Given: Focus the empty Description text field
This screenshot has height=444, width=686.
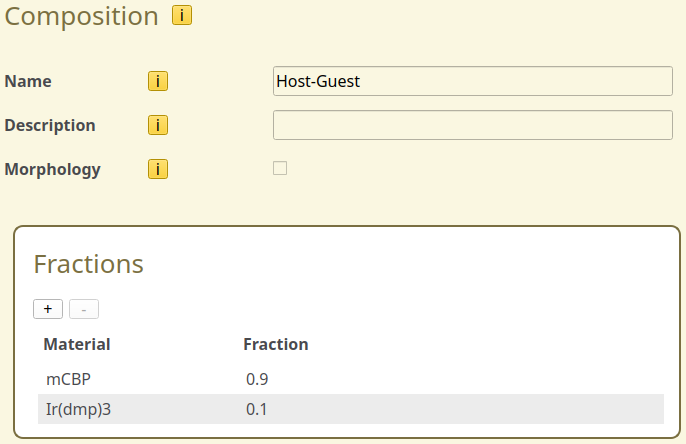Looking at the screenshot, I should click(472, 125).
